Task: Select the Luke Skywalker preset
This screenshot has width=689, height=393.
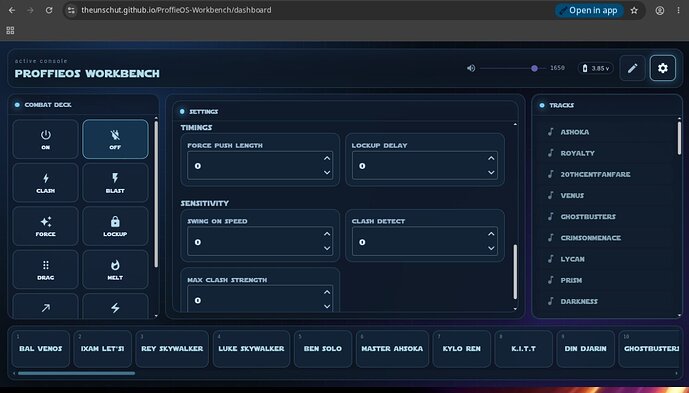Action: tap(251, 349)
